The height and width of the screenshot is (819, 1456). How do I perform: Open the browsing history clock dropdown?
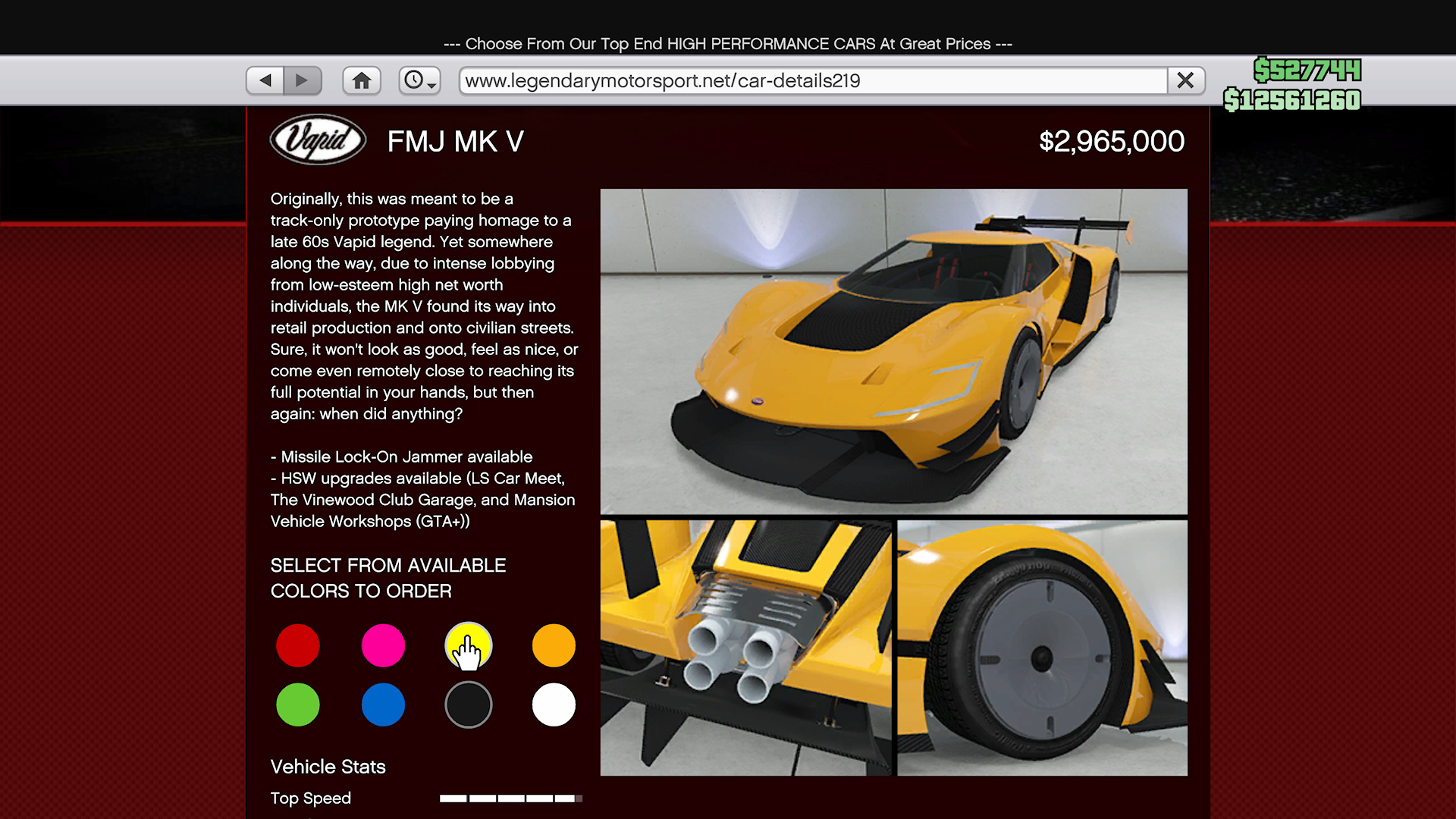(x=419, y=80)
